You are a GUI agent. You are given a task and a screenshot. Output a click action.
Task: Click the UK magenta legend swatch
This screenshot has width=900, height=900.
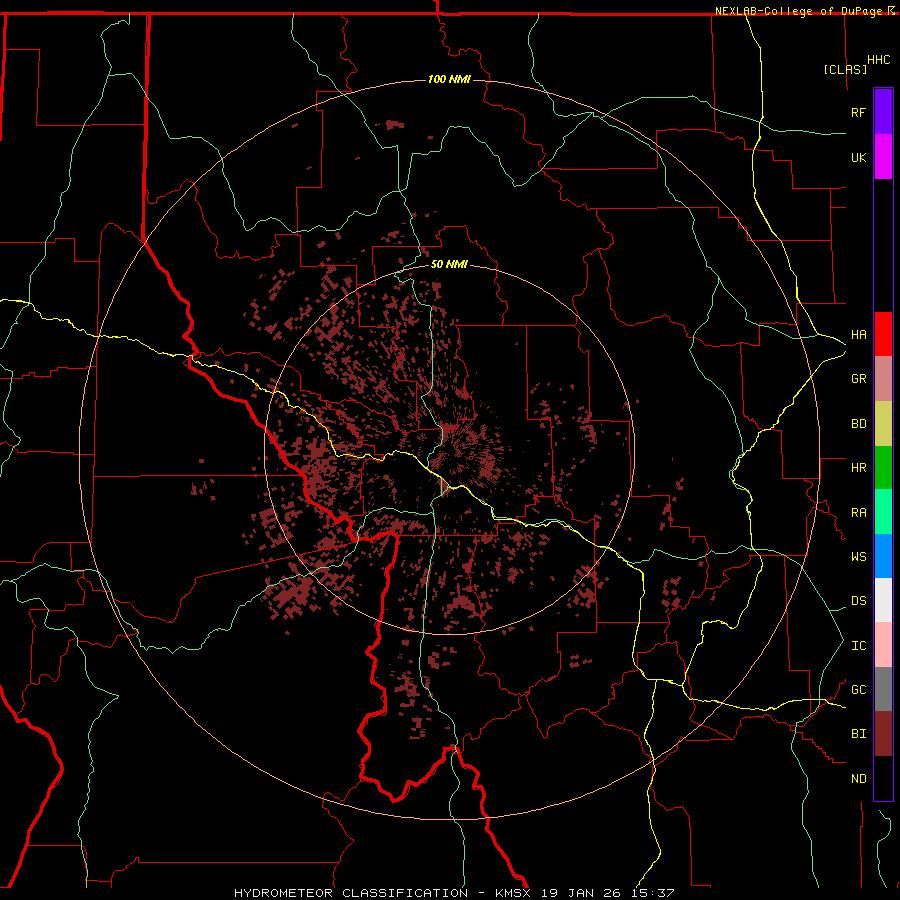(x=883, y=157)
